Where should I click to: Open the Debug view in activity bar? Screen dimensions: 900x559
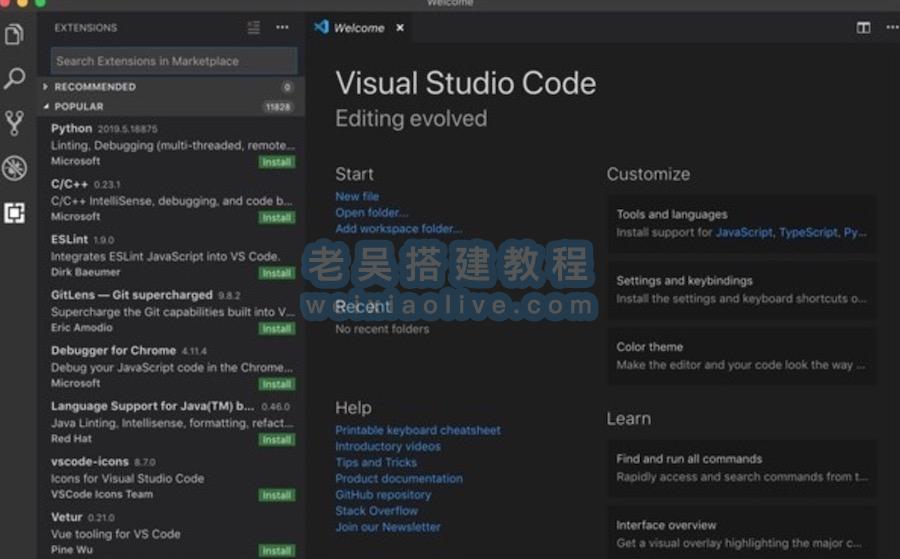coord(14,168)
